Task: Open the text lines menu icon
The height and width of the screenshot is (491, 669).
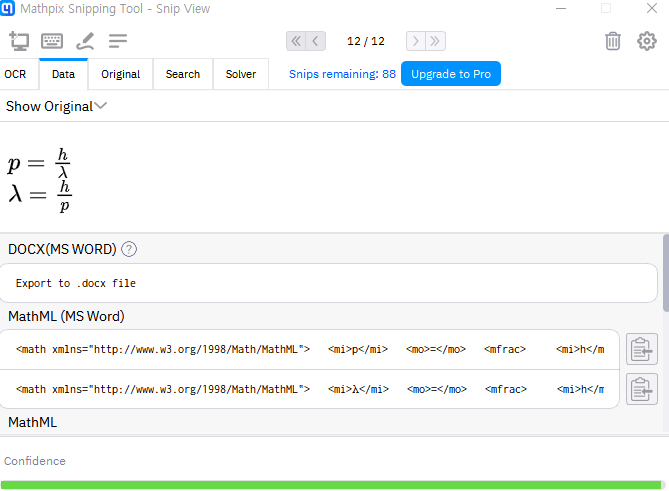Action: pos(118,41)
